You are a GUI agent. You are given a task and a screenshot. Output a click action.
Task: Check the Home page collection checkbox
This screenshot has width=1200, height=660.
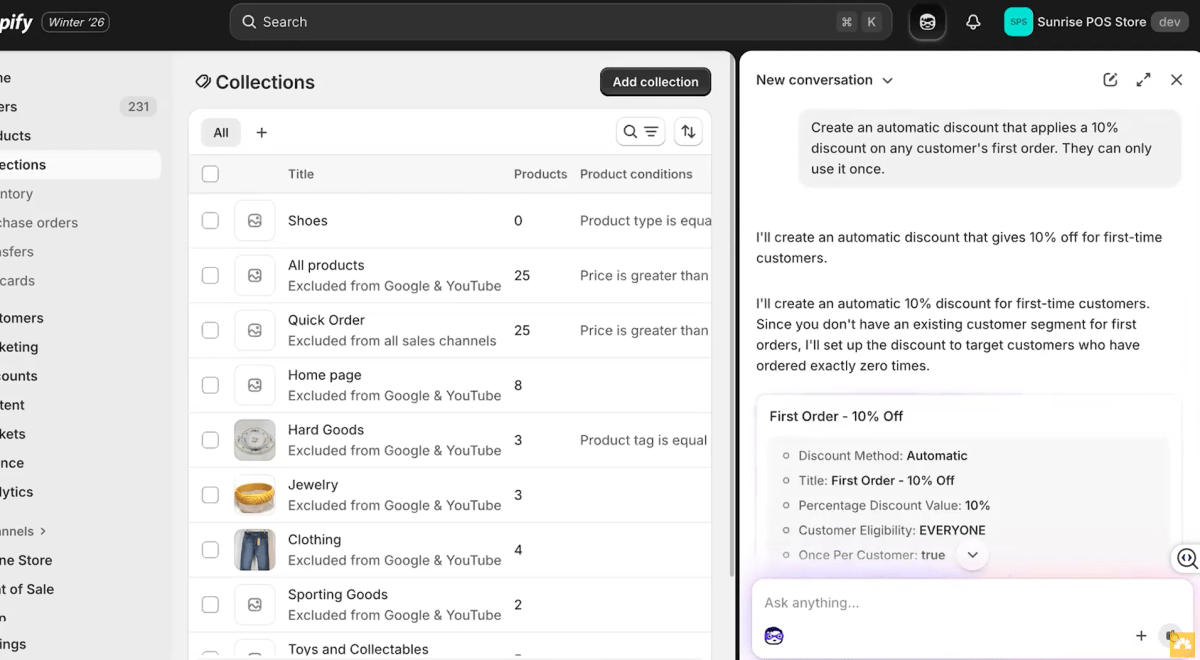pyautogui.click(x=210, y=385)
